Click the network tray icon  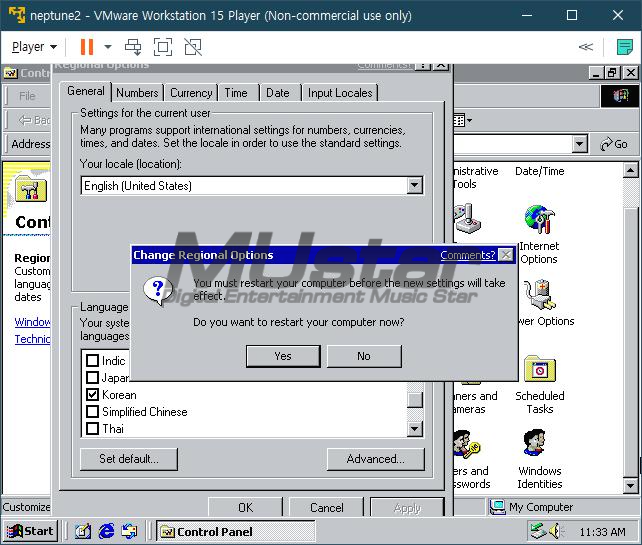click(x=538, y=531)
